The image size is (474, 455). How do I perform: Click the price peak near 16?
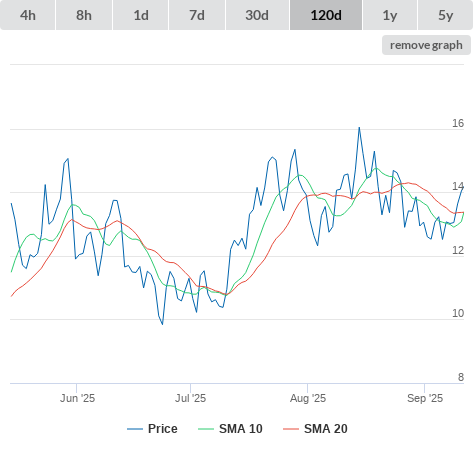pyautogui.click(x=359, y=128)
